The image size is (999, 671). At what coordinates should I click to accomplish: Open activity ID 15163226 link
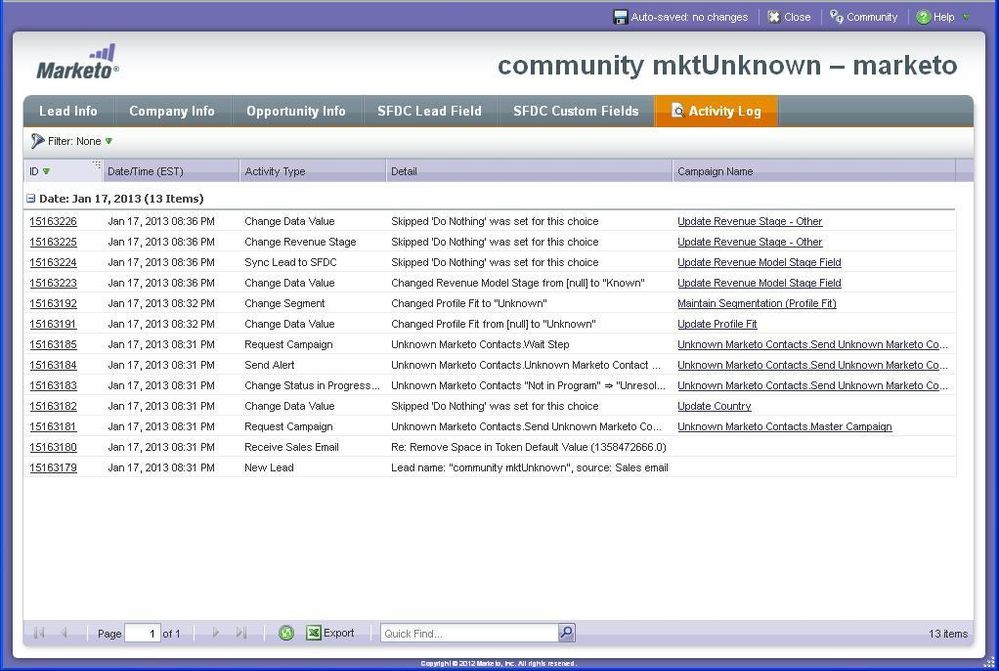coord(53,221)
